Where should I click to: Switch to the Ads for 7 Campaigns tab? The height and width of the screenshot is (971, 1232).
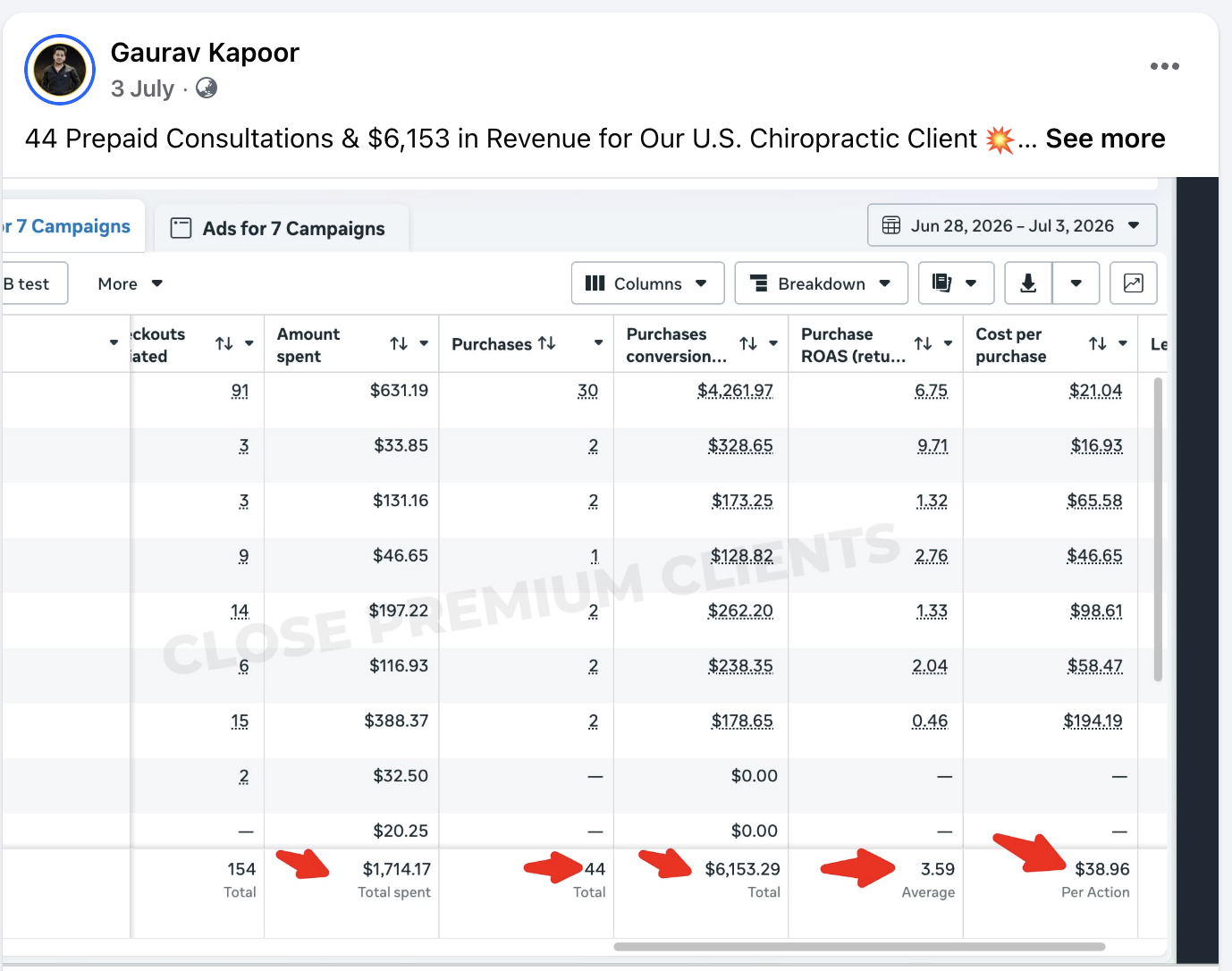point(282,228)
